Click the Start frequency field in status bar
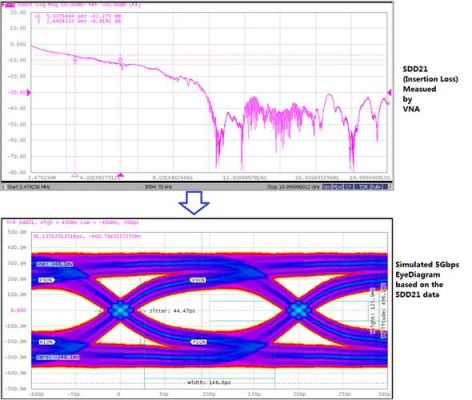Image resolution: width=472 pixels, height=400 pixels. tap(28, 187)
